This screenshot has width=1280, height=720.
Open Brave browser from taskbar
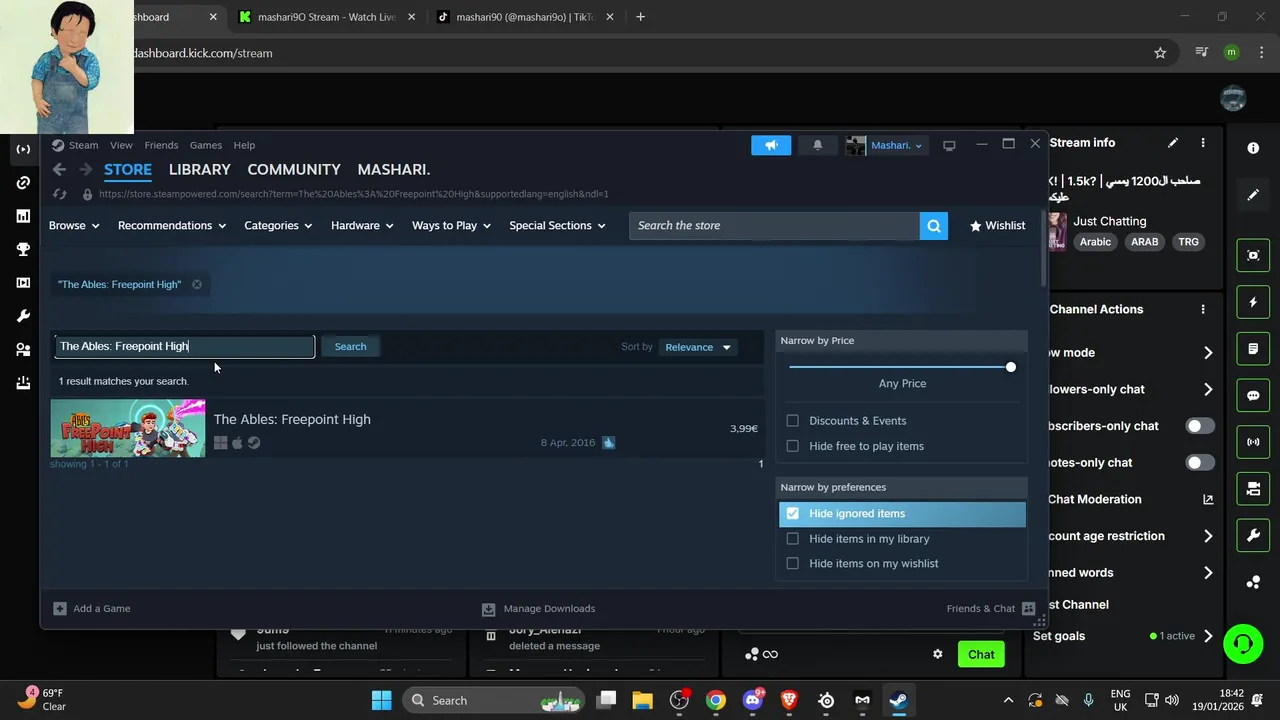(x=789, y=700)
